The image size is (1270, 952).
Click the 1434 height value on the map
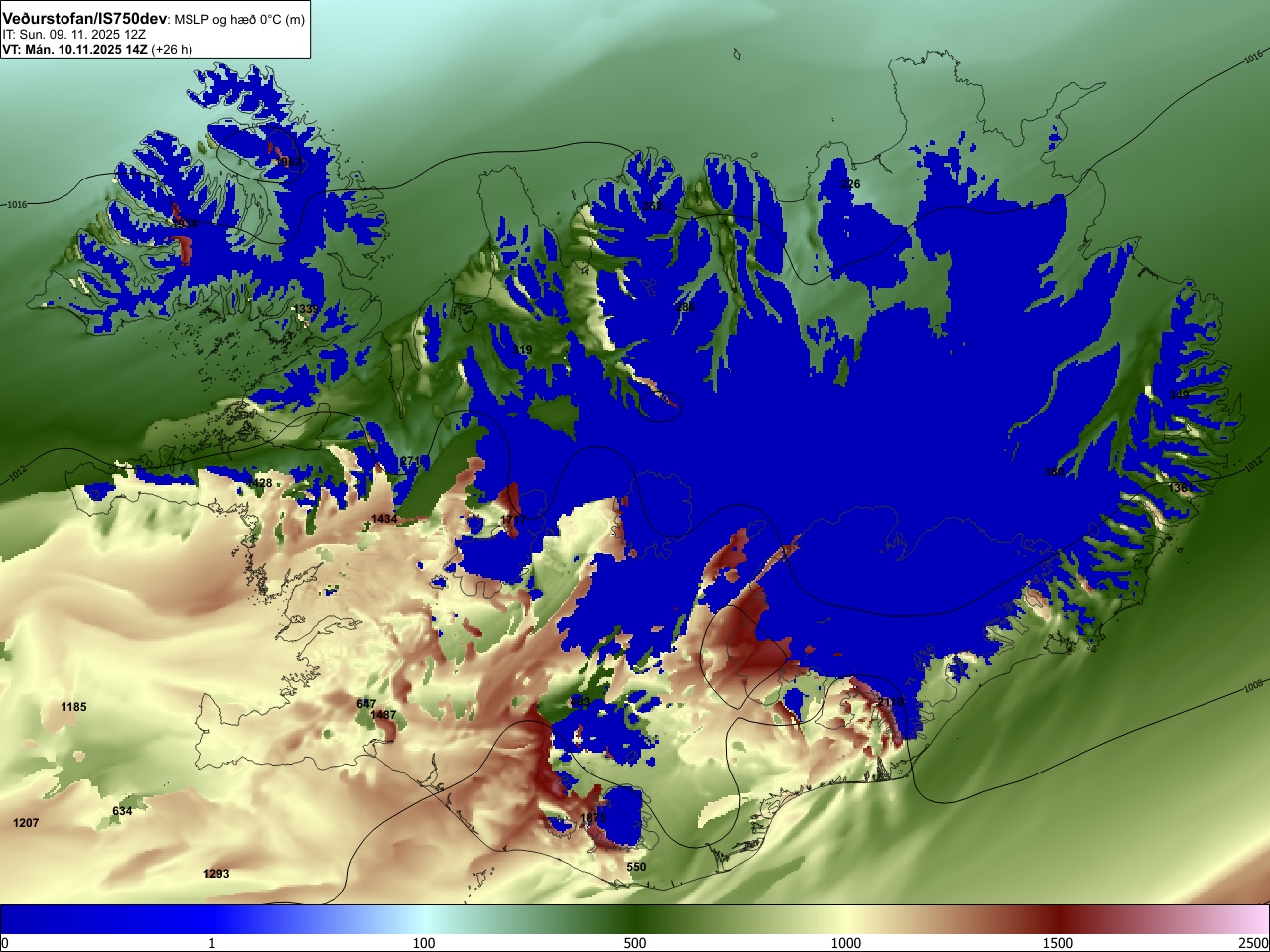384,519
